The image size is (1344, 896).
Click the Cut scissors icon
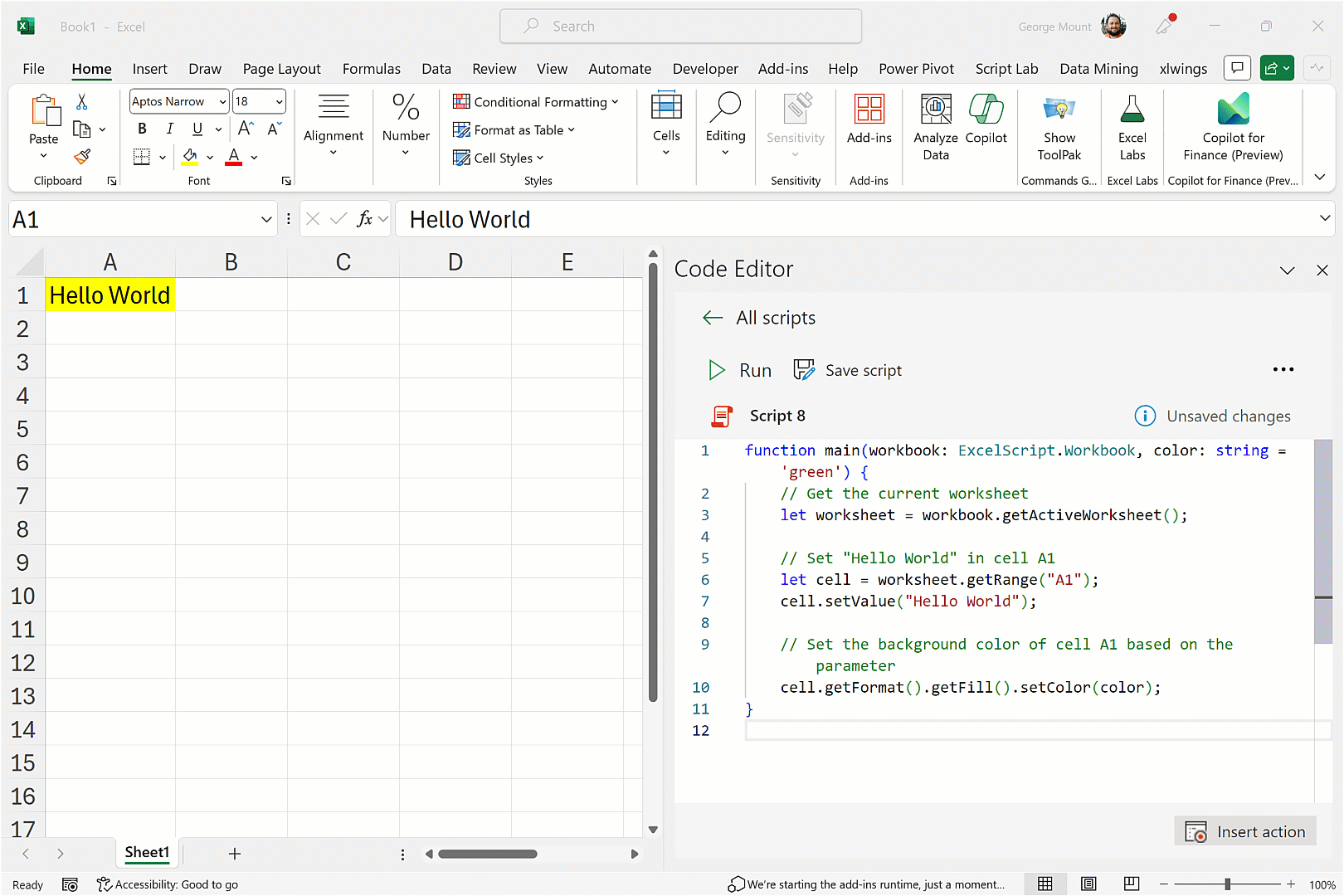click(x=82, y=102)
